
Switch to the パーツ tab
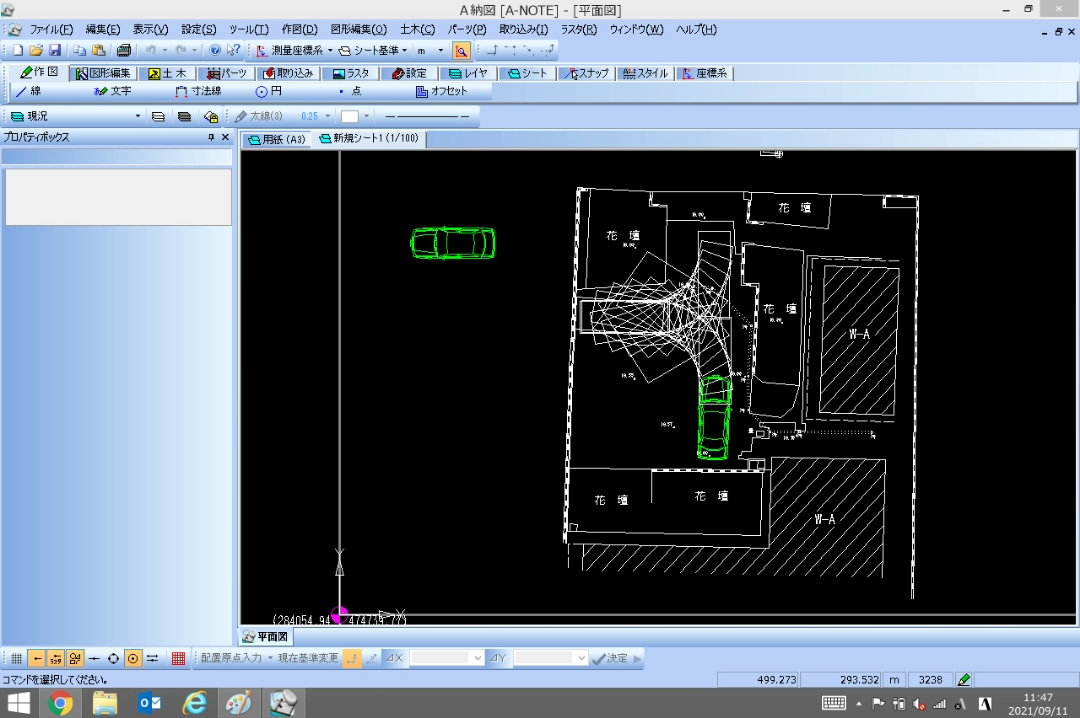click(227, 74)
